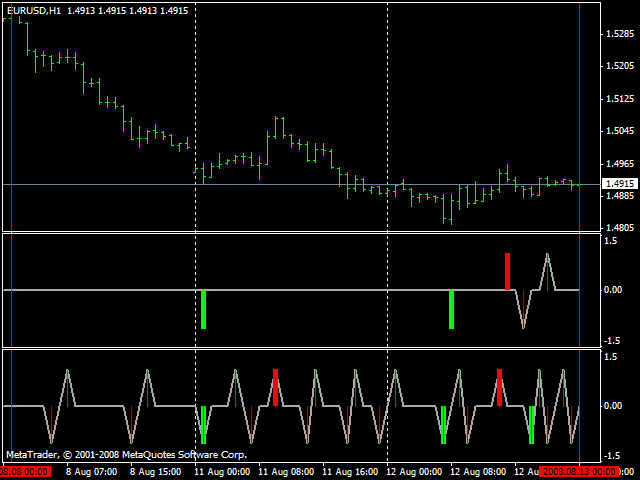Click time label 8 Aug 07:00
Image resolution: width=640 pixels, height=480 pixels.
[x=91, y=472]
